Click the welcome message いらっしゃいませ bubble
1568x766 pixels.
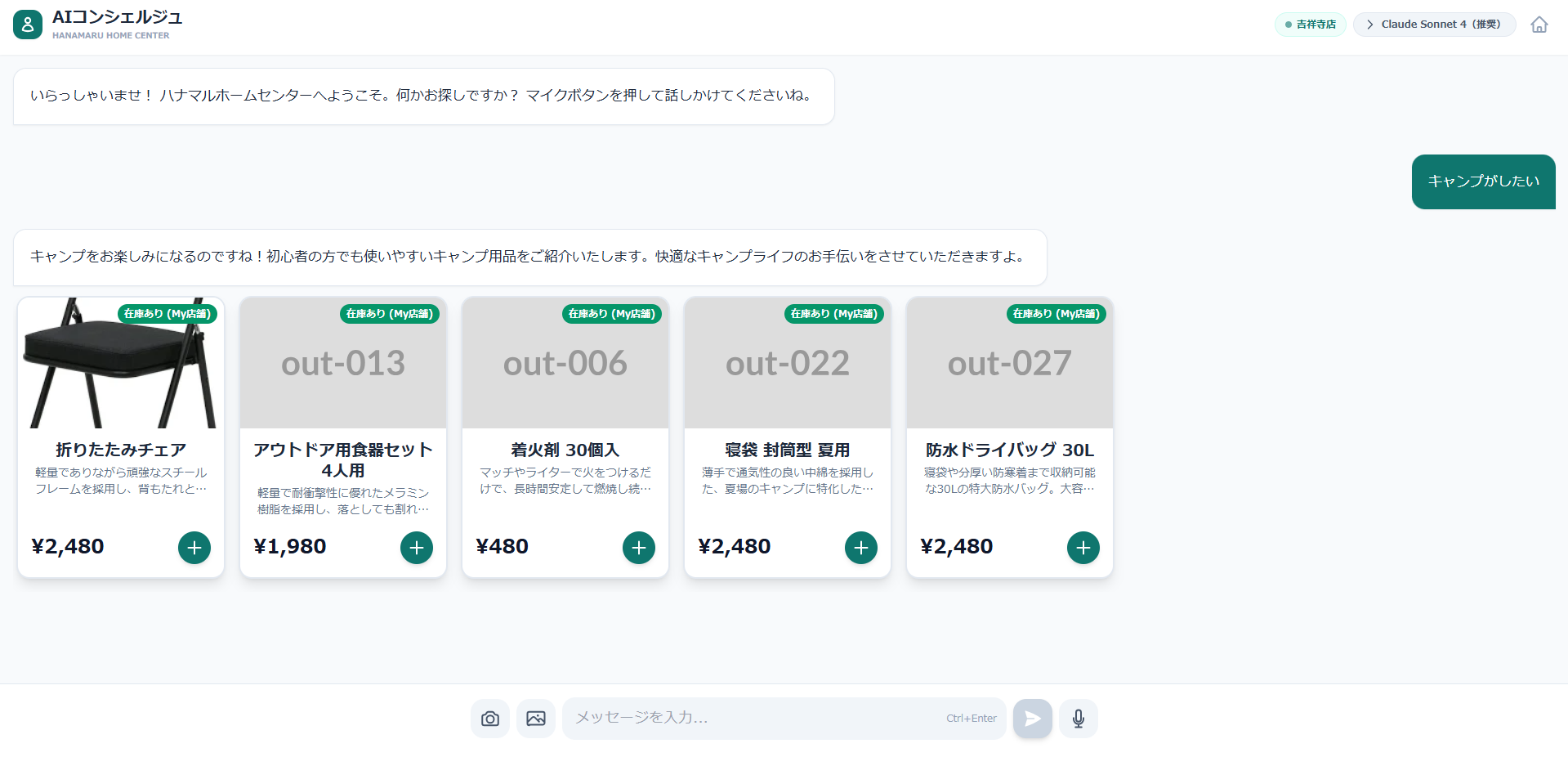(x=424, y=96)
